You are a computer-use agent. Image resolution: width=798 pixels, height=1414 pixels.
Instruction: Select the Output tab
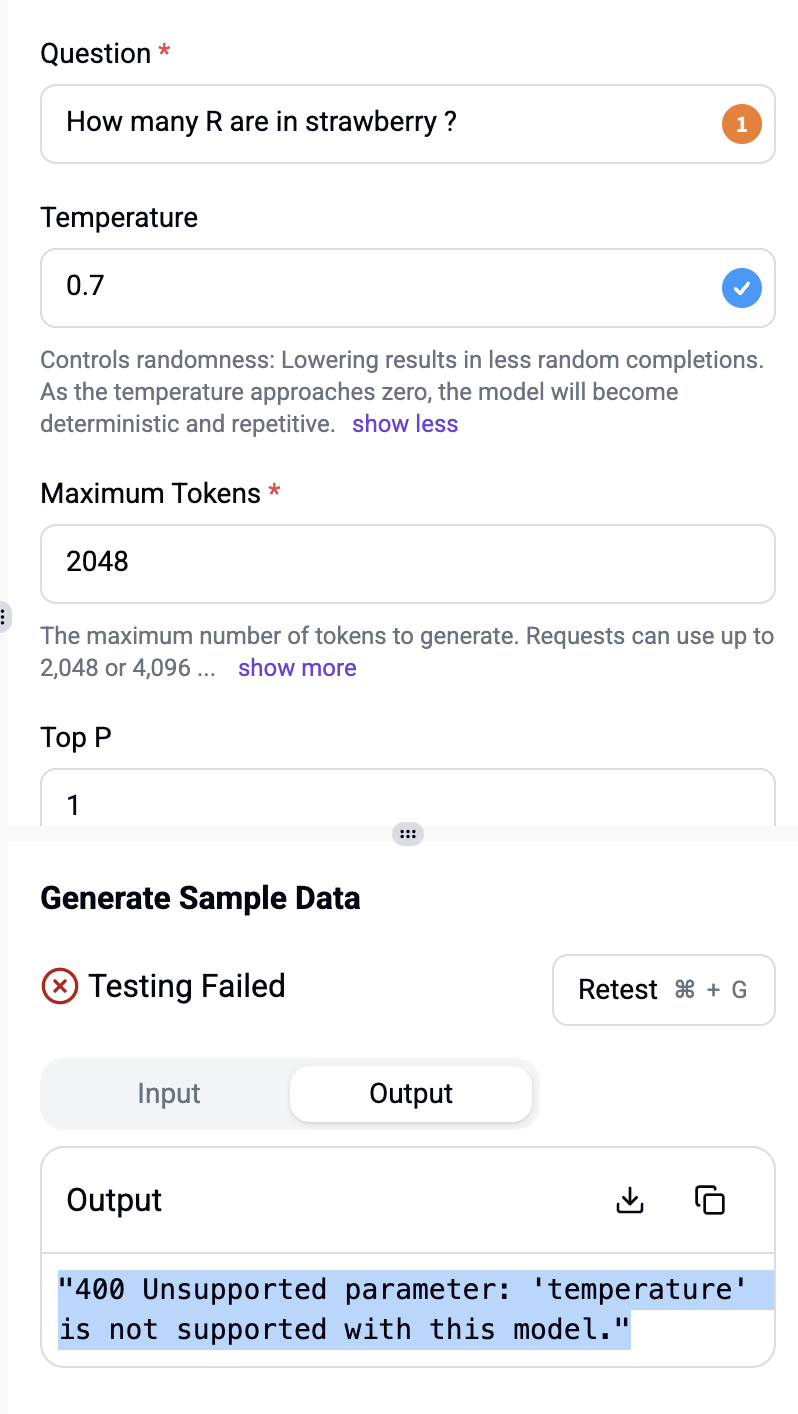click(411, 1094)
